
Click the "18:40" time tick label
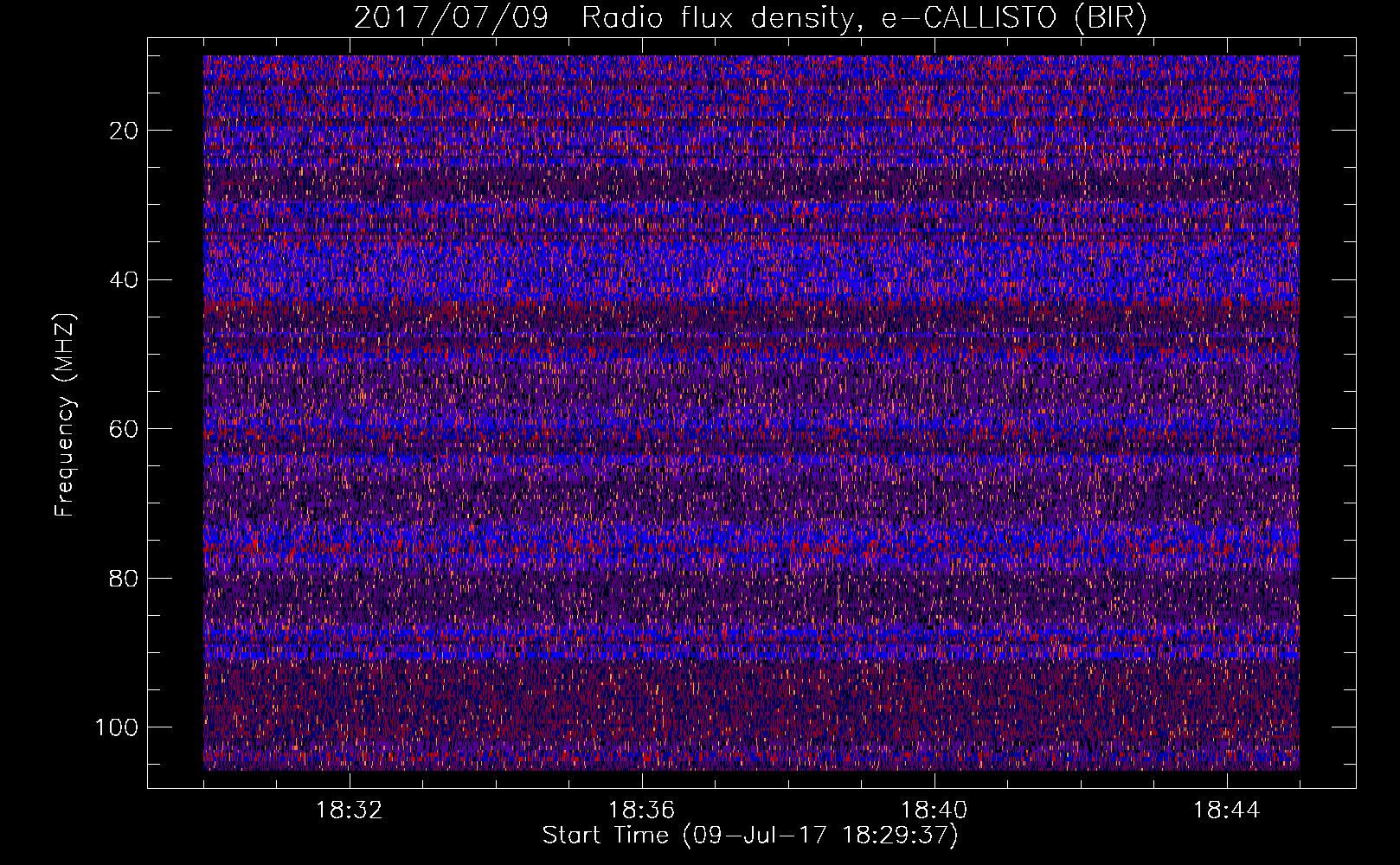click(x=934, y=811)
